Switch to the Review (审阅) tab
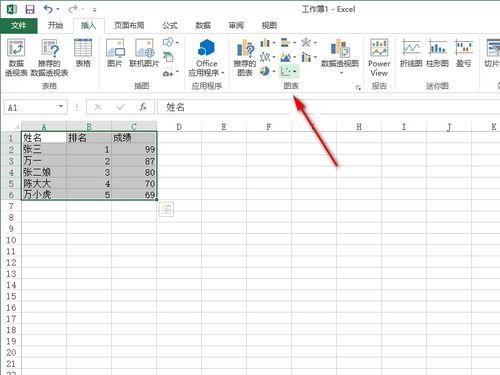Viewport: 500px width, 375px height. pos(236,25)
